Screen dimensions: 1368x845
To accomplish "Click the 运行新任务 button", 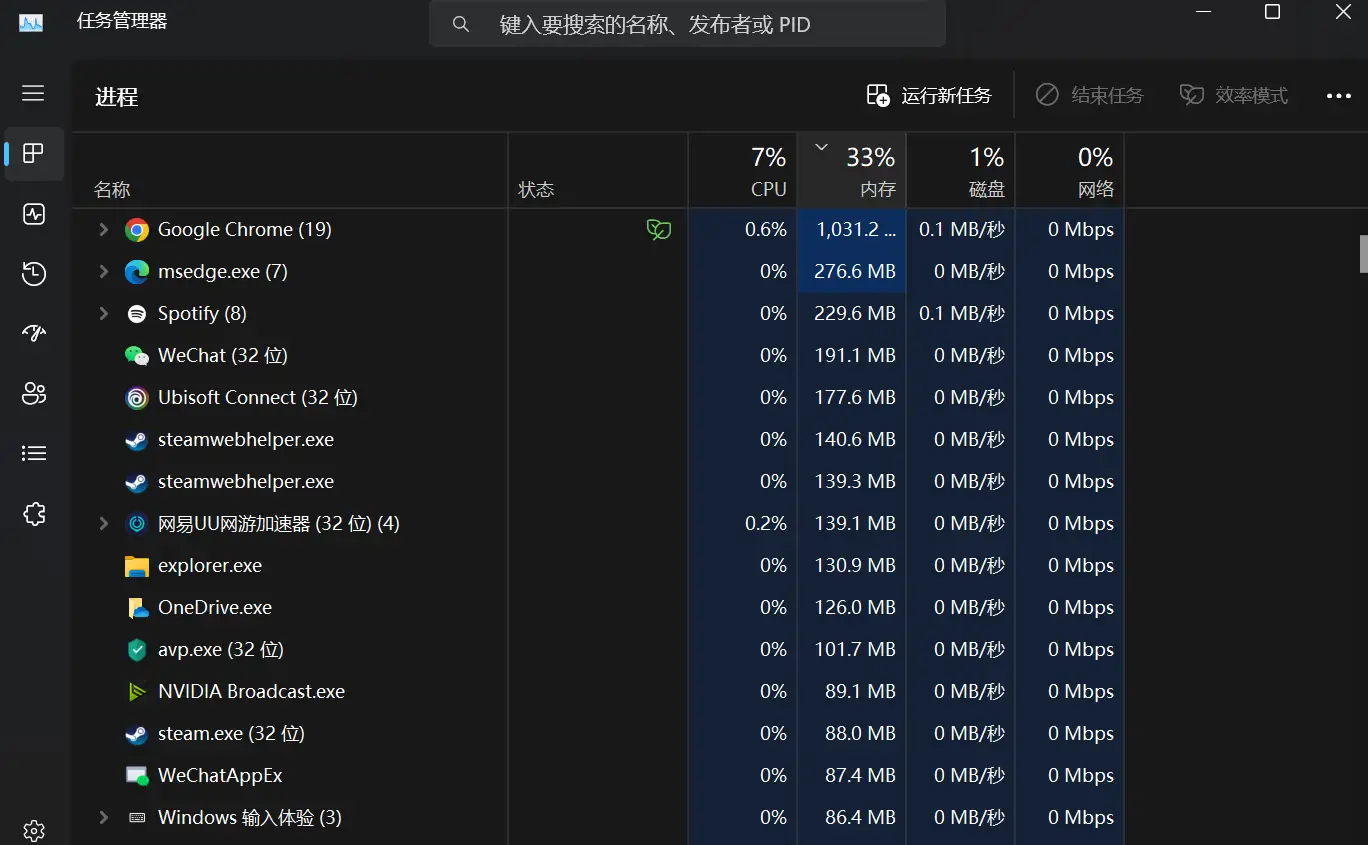I will coord(929,96).
